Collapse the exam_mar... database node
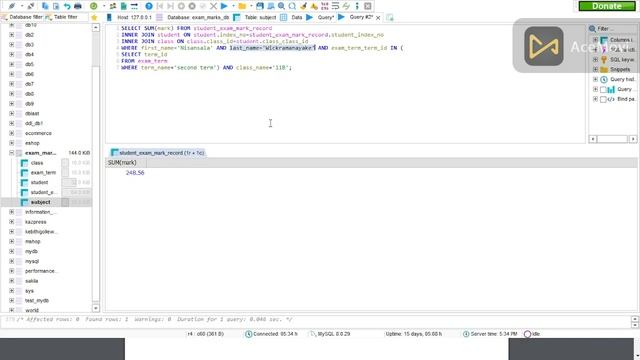 click(11, 153)
